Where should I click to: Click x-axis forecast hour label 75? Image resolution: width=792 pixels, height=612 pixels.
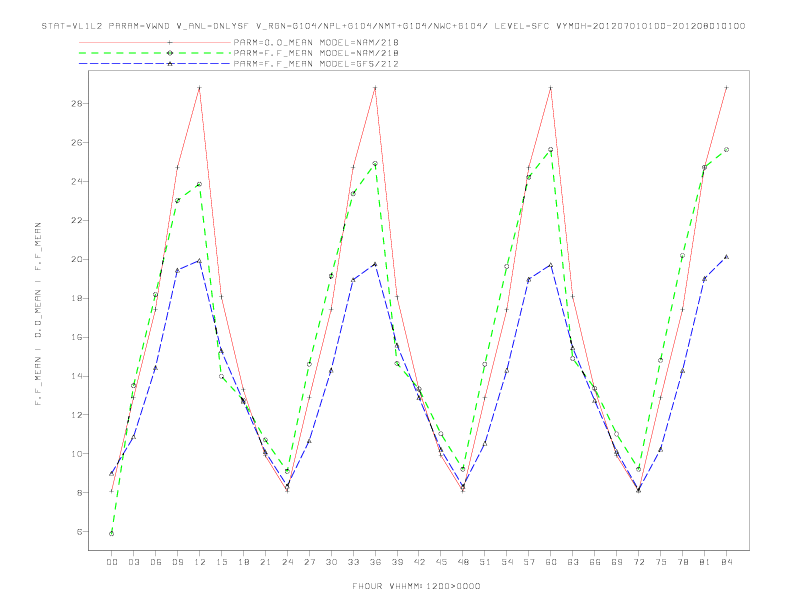tap(661, 562)
